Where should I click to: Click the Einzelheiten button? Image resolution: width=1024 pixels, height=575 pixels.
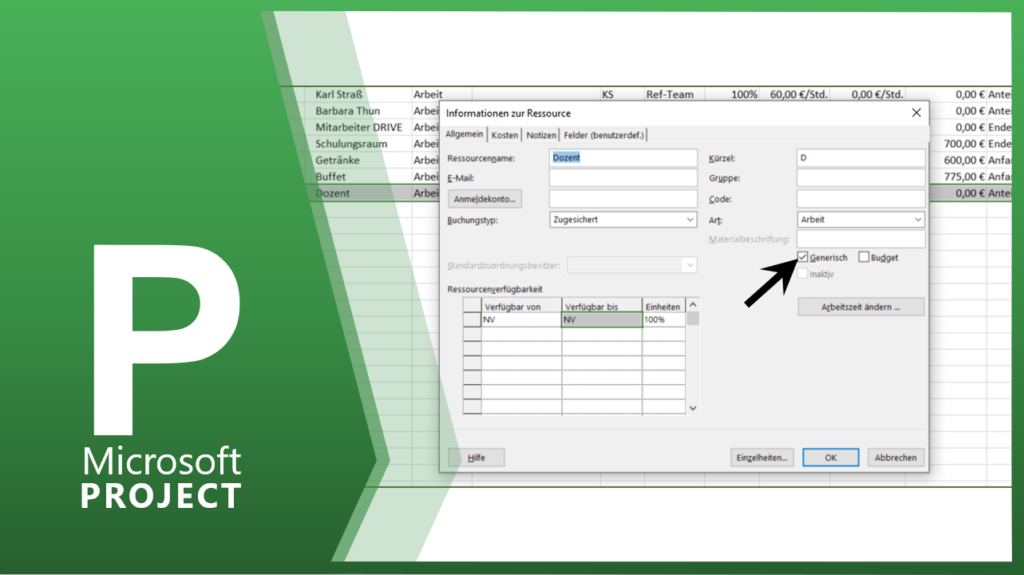[762, 457]
